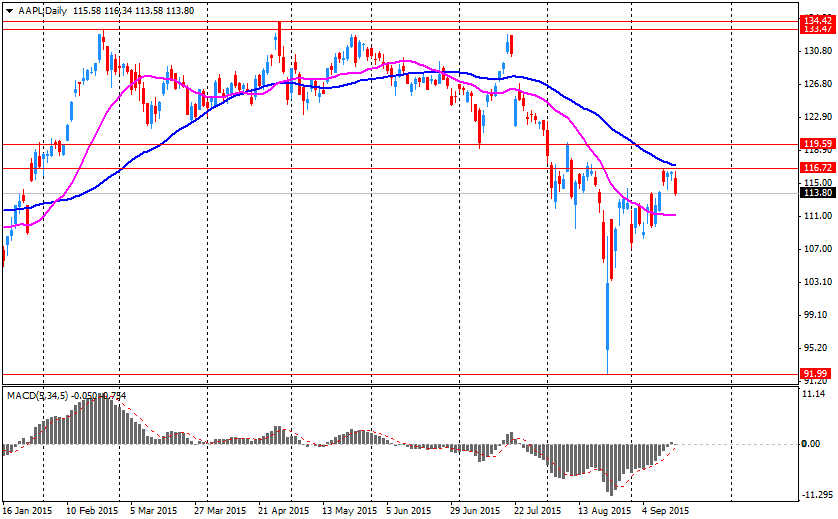Click the 103.10 price axis value
838x519 pixels.
tap(820, 282)
